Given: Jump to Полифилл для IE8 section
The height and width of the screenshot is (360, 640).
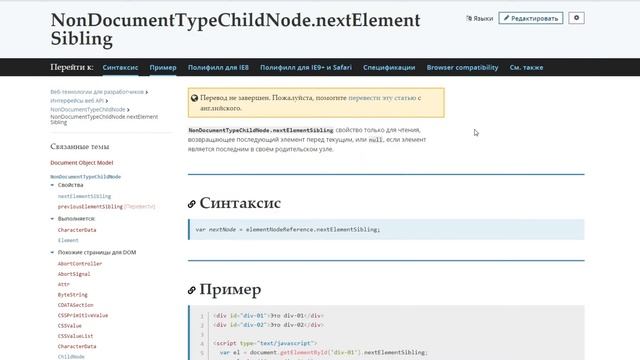Looking at the screenshot, I should pyautogui.click(x=218, y=67).
